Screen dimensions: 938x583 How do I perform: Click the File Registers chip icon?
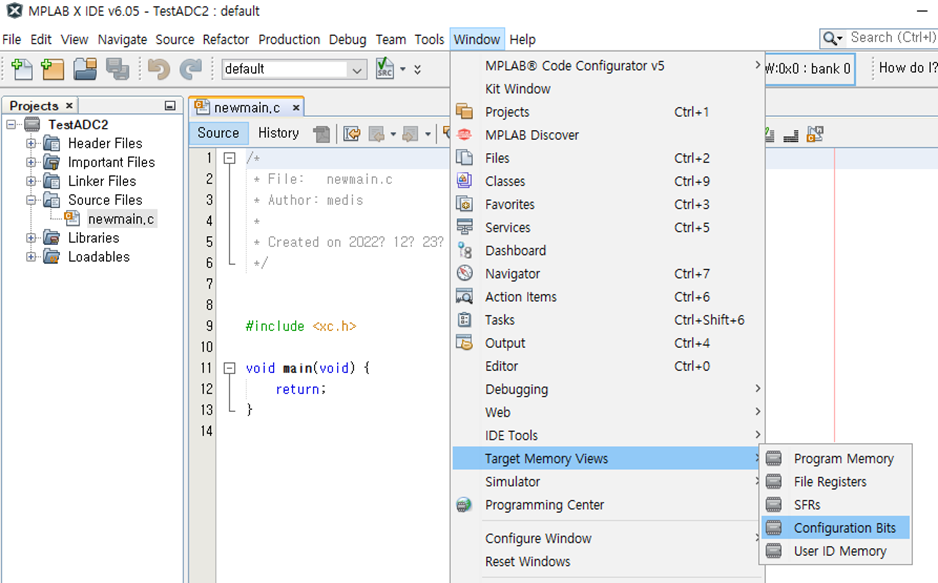click(773, 481)
